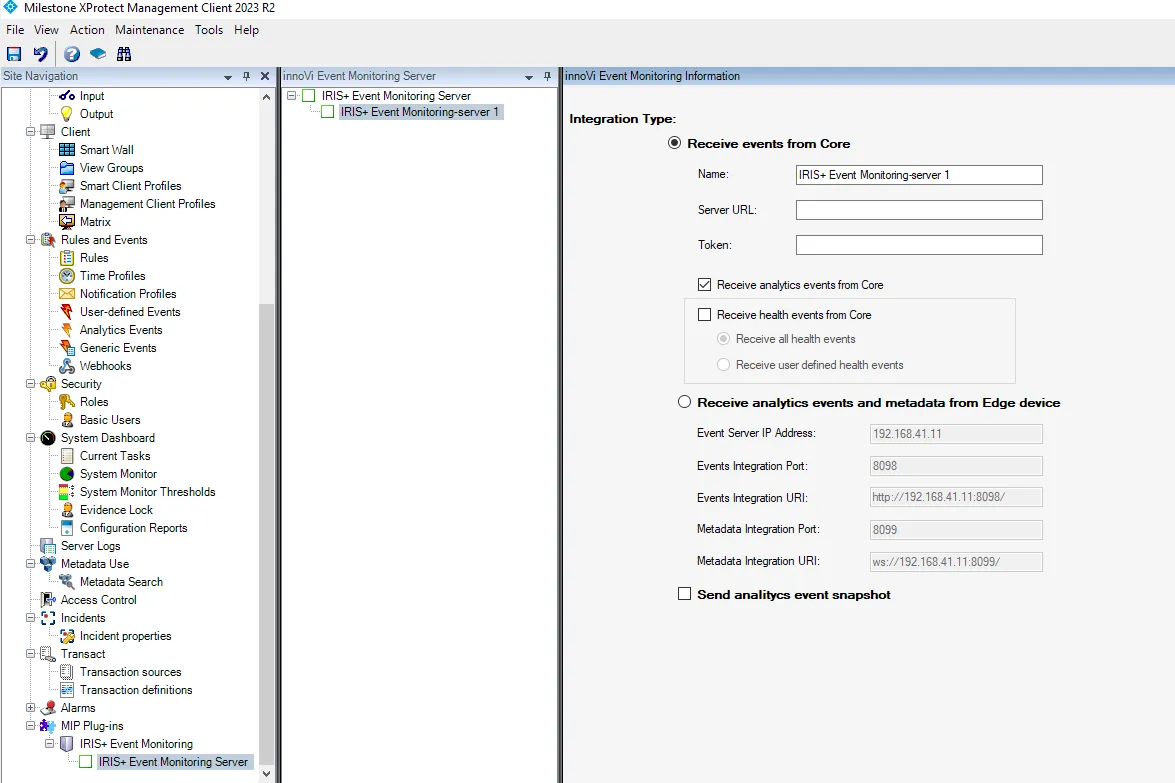1175x783 pixels.
Task: Click the Incident properties icon
Action: tap(67, 636)
